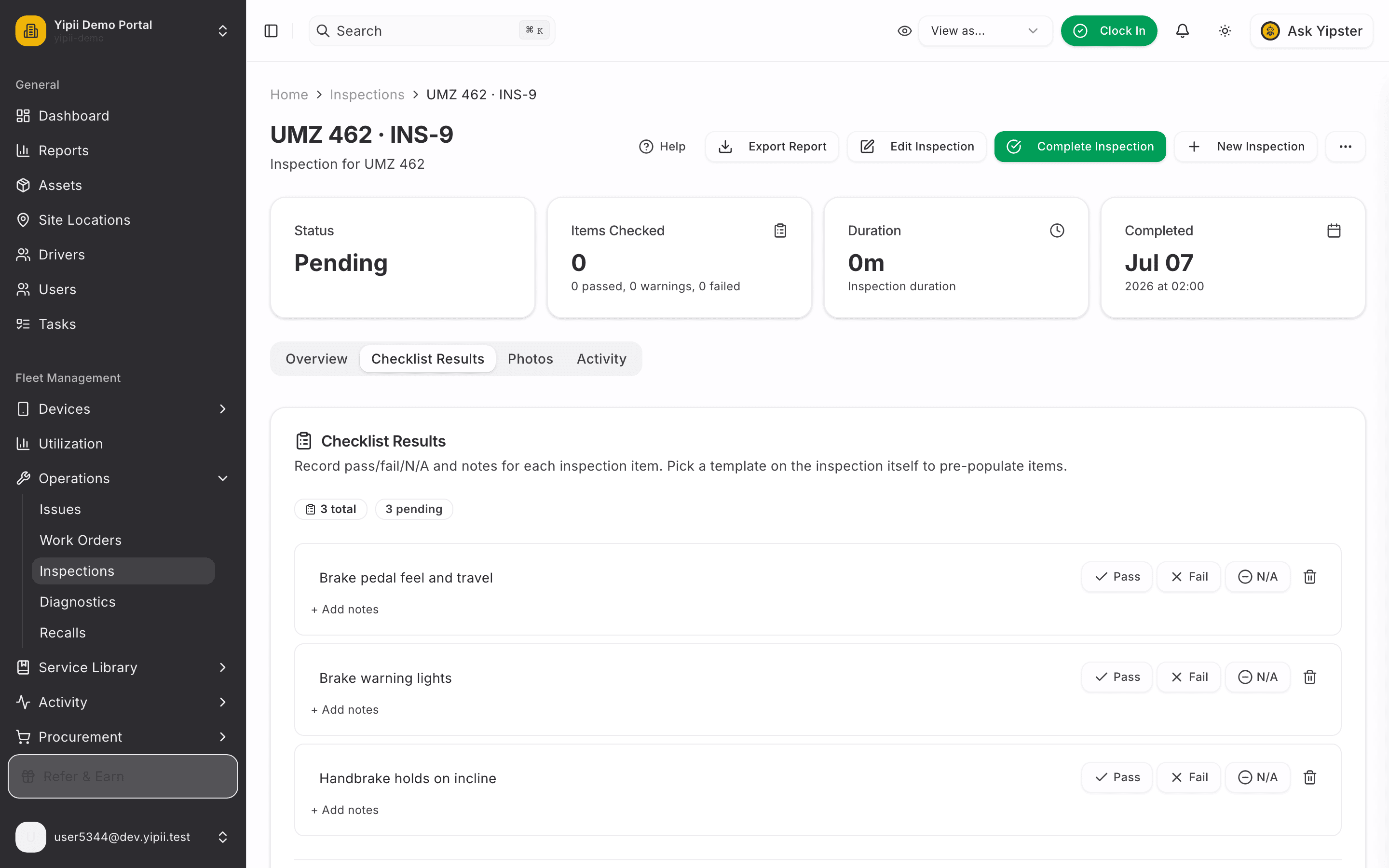The height and width of the screenshot is (868, 1389).
Task: Collapse the sidebar panel icon
Action: tap(271, 31)
